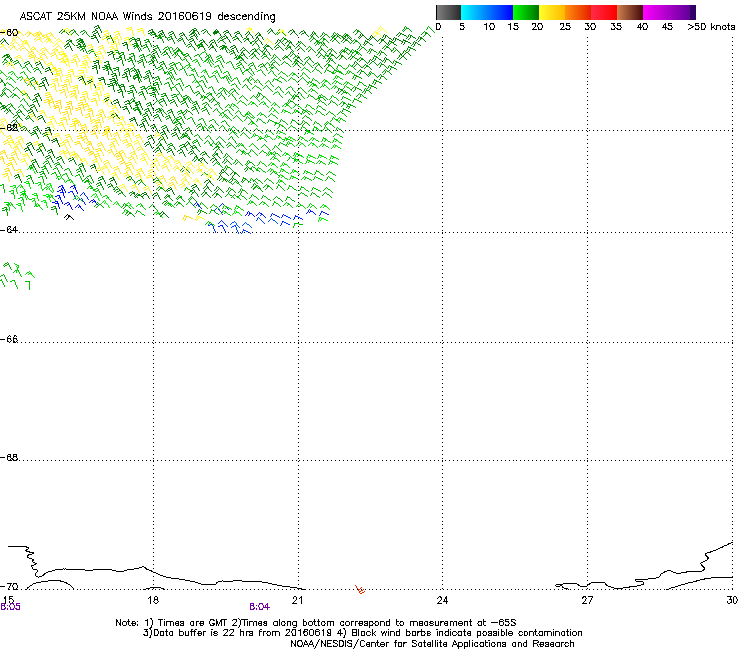
Task: Click the '15' longitude label on the bottom axis
Action: (8, 599)
